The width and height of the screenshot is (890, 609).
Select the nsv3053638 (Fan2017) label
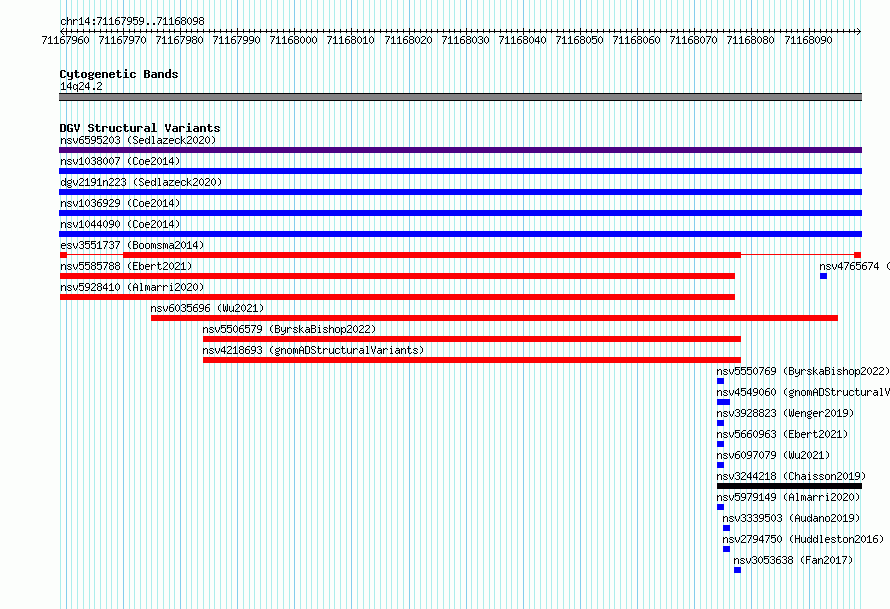click(793, 560)
